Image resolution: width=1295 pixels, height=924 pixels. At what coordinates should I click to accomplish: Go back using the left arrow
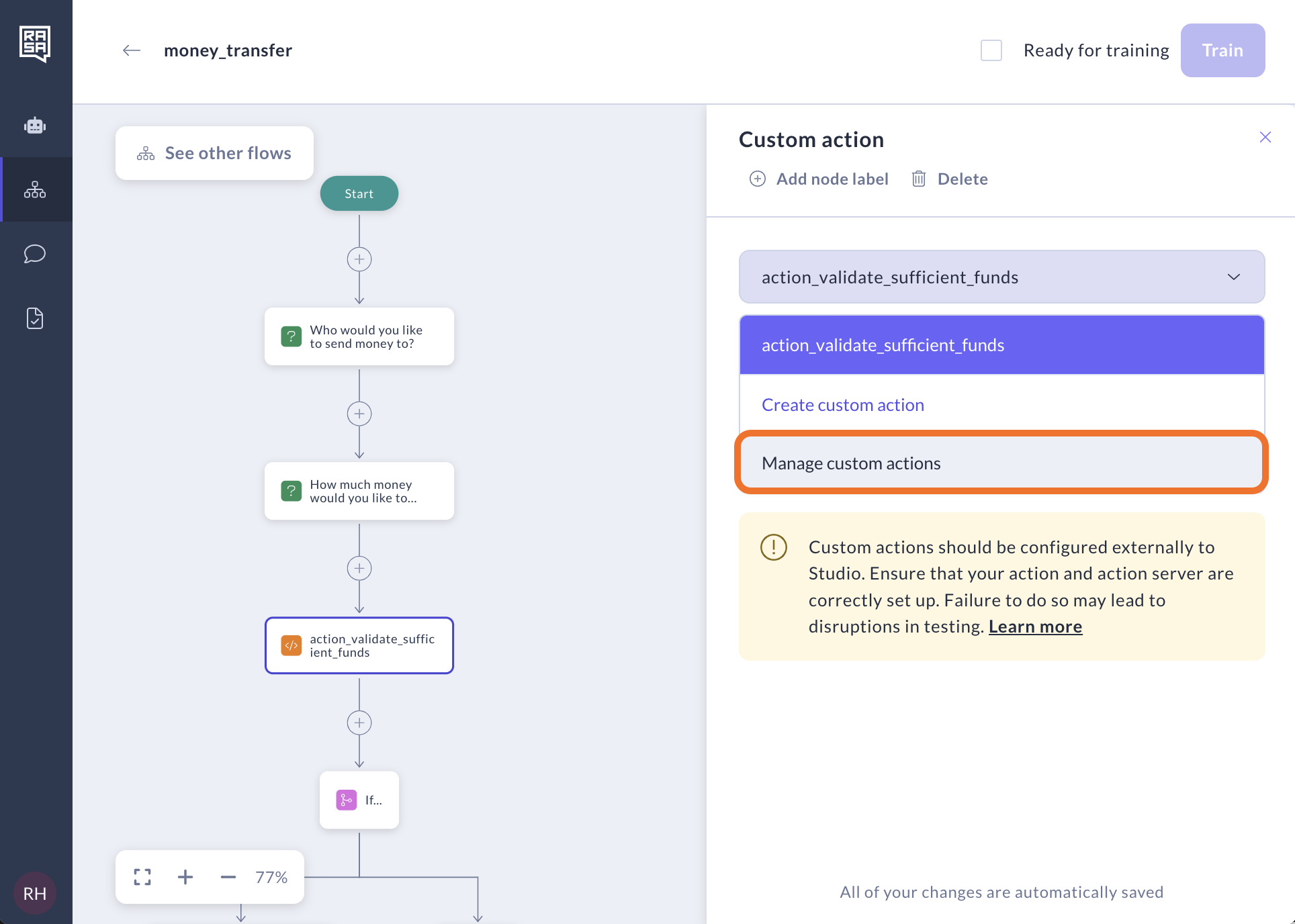point(132,50)
